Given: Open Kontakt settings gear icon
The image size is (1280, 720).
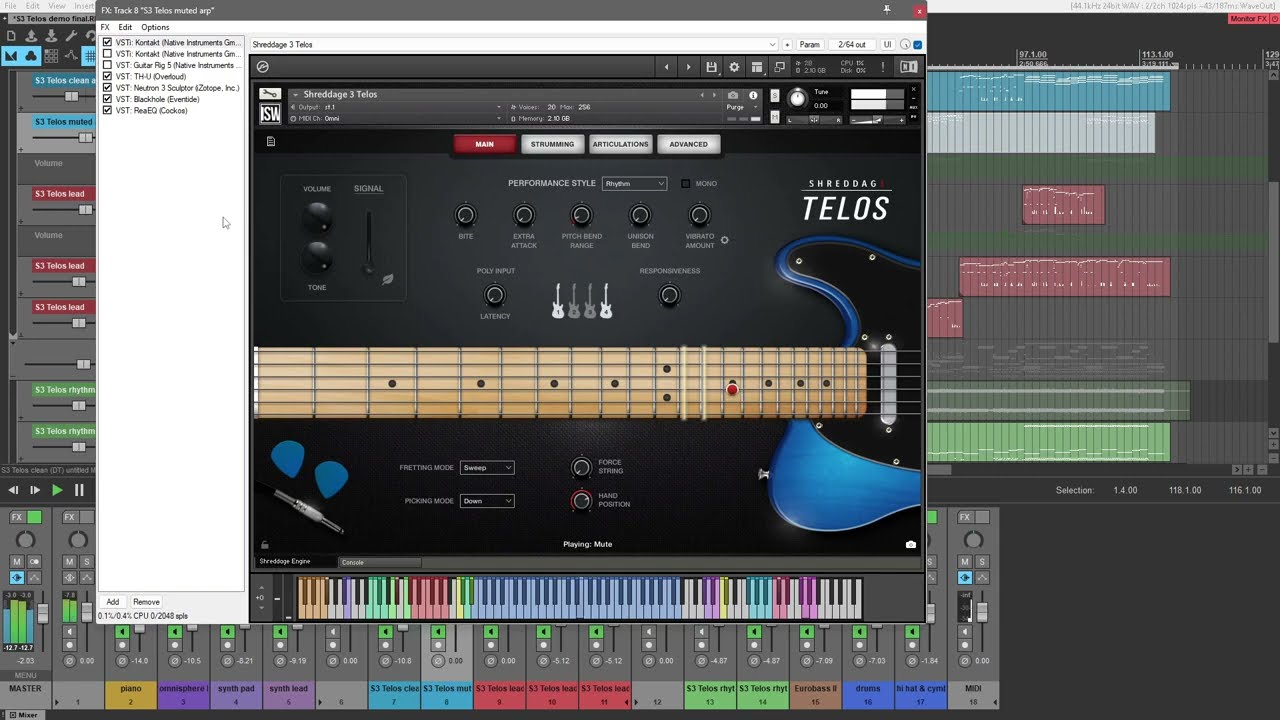Looking at the screenshot, I should click(734, 67).
